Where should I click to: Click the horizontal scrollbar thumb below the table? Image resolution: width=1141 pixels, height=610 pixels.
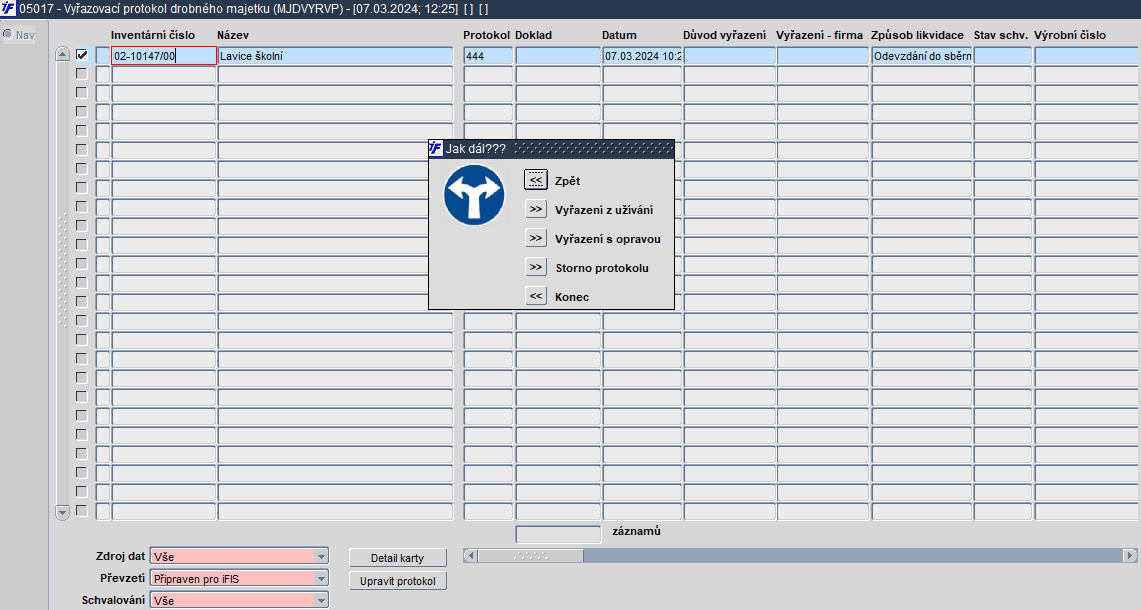[530, 555]
